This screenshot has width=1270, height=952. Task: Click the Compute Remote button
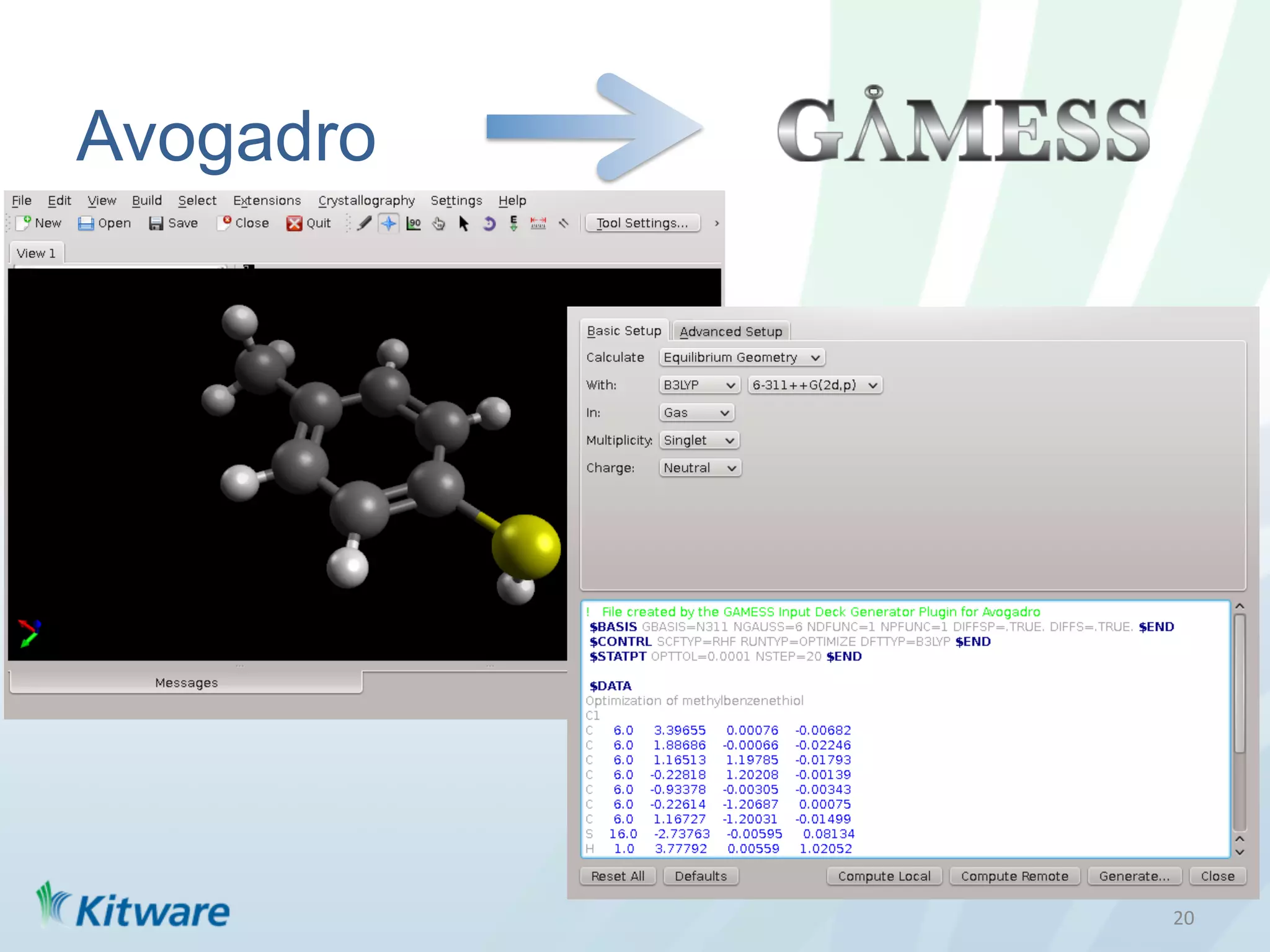click(x=1015, y=876)
